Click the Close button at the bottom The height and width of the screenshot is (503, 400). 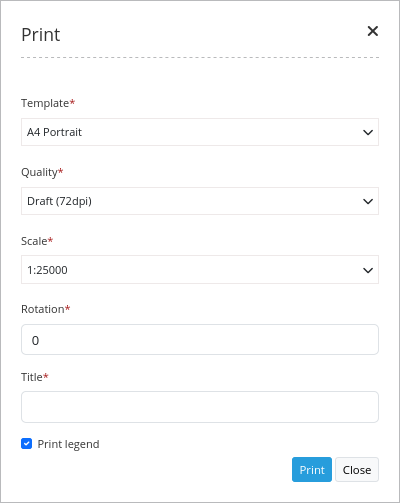click(x=357, y=470)
